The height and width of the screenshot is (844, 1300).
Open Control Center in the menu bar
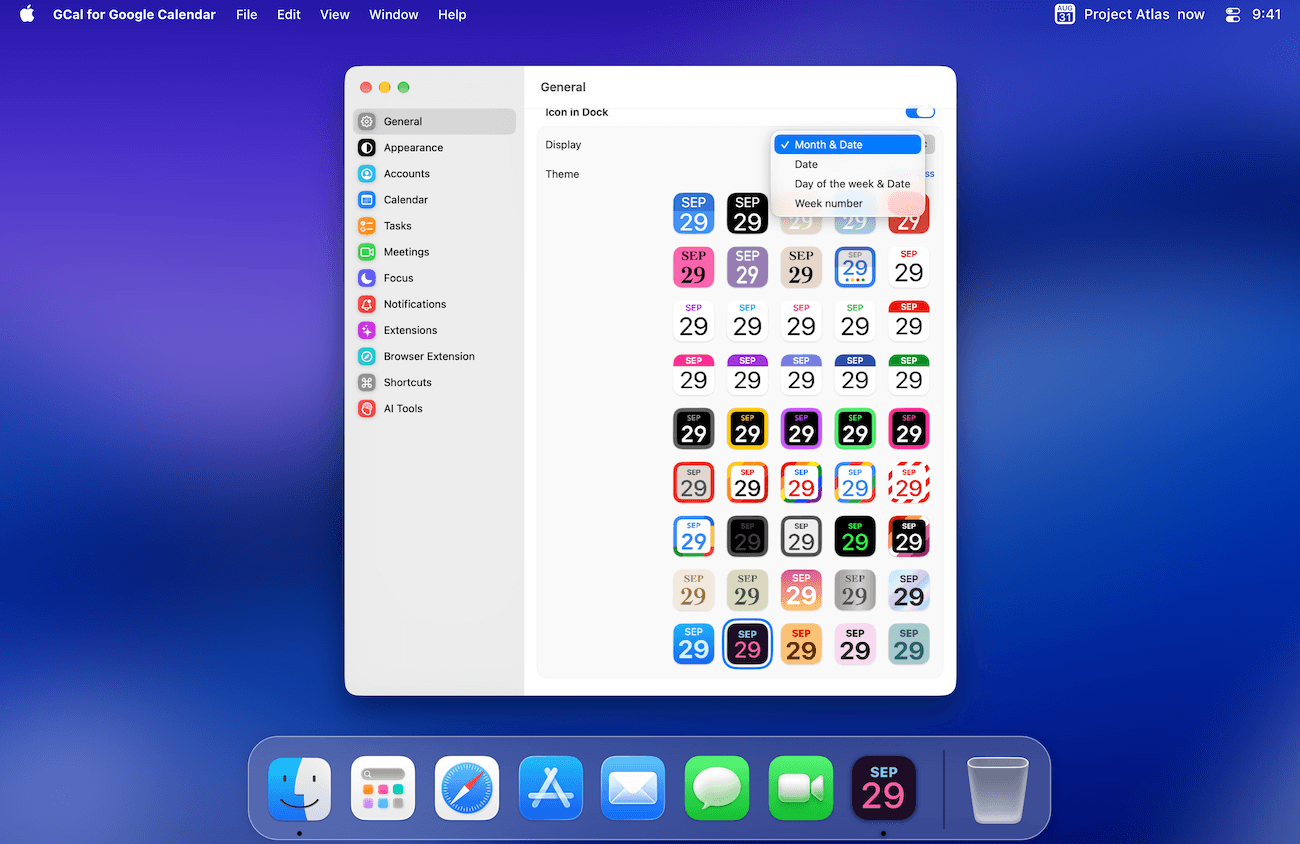pos(1232,14)
